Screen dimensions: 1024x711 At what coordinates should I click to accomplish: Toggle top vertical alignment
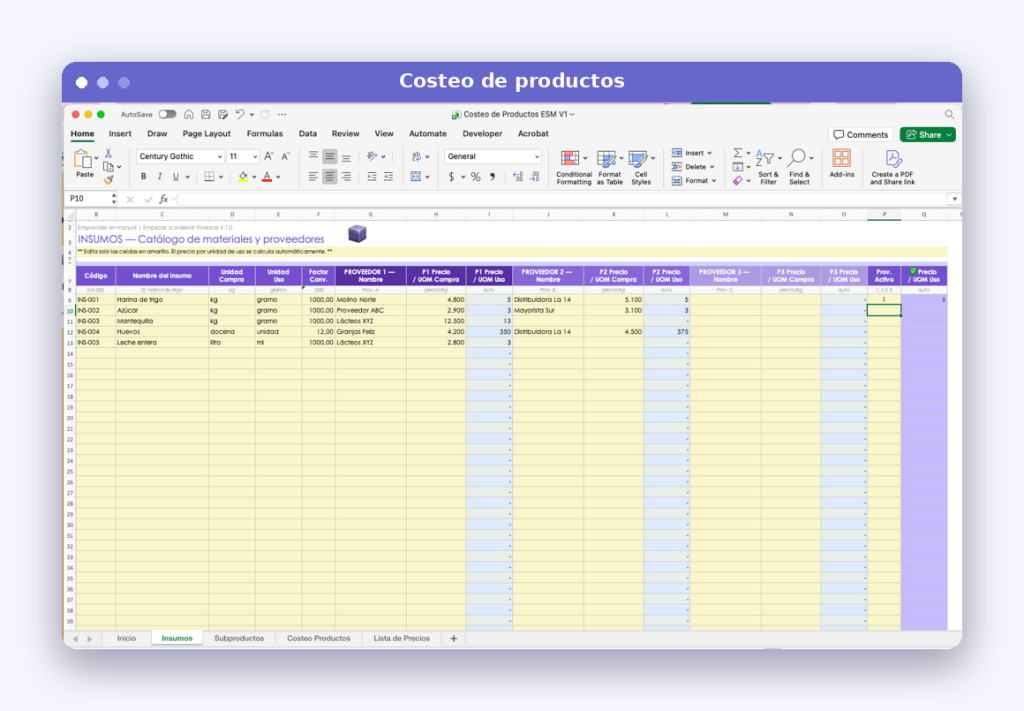click(313, 156)
